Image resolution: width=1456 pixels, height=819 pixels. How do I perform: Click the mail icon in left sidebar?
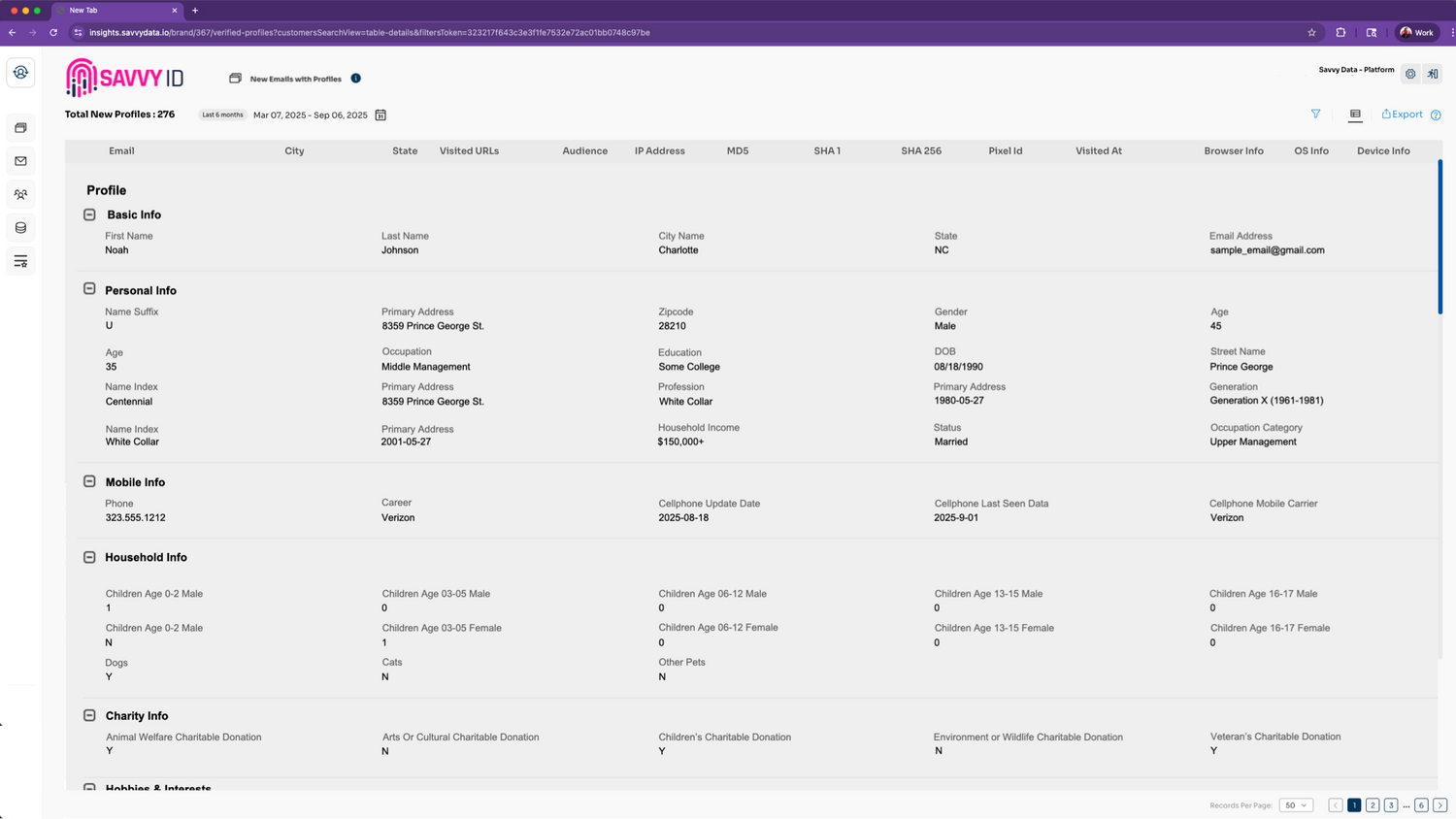click(20, 161)
